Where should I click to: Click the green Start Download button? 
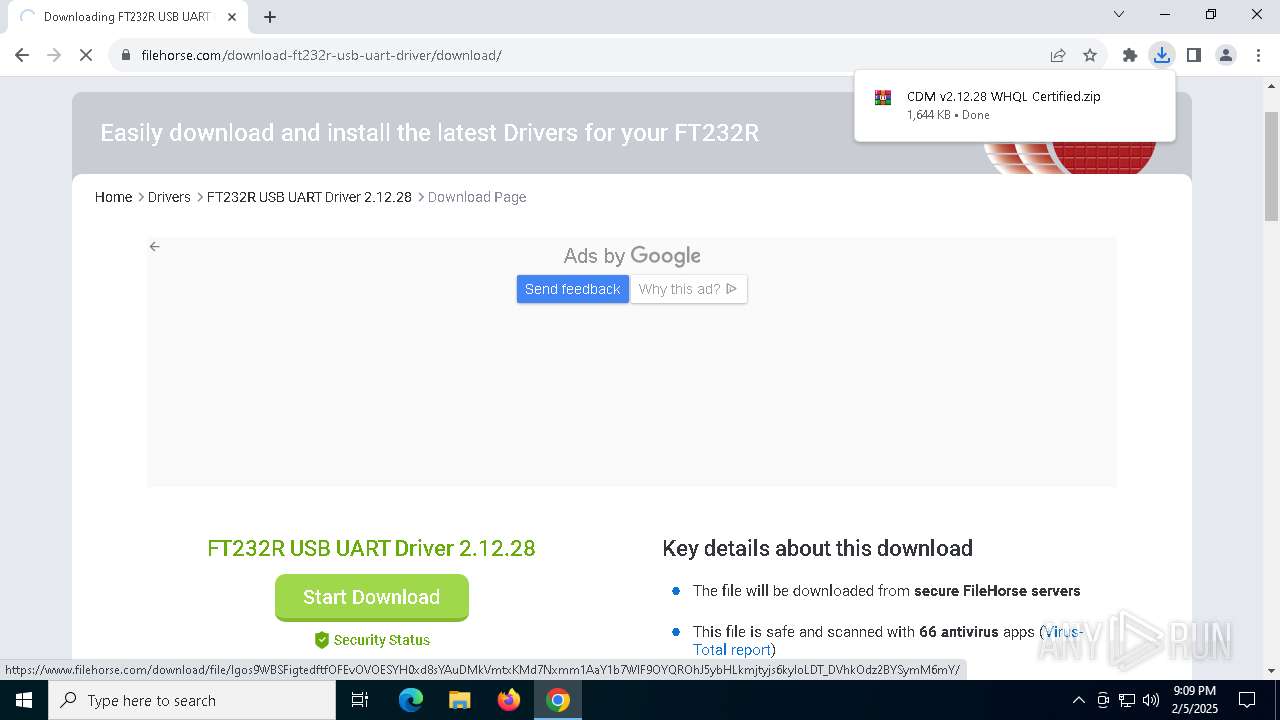point(372,597)
